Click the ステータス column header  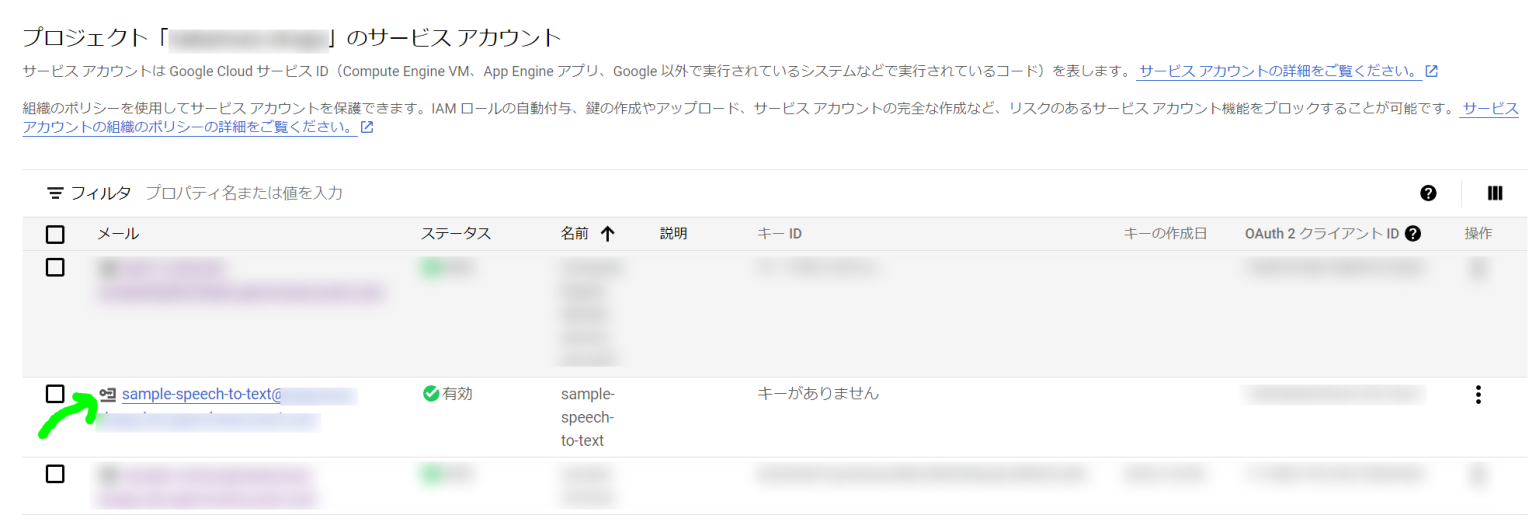click(x=455, y=234)
